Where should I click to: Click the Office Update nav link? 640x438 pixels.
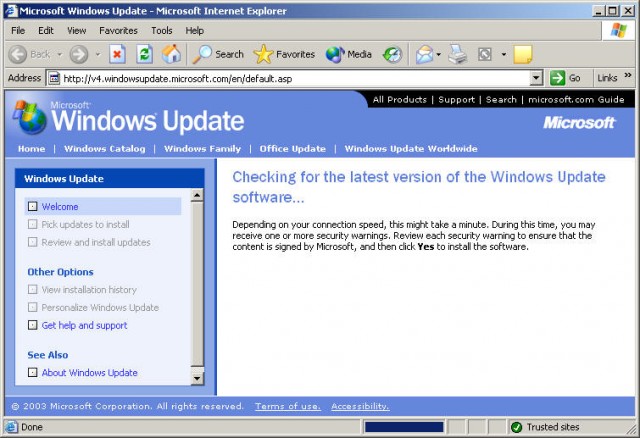coord(293,149)
